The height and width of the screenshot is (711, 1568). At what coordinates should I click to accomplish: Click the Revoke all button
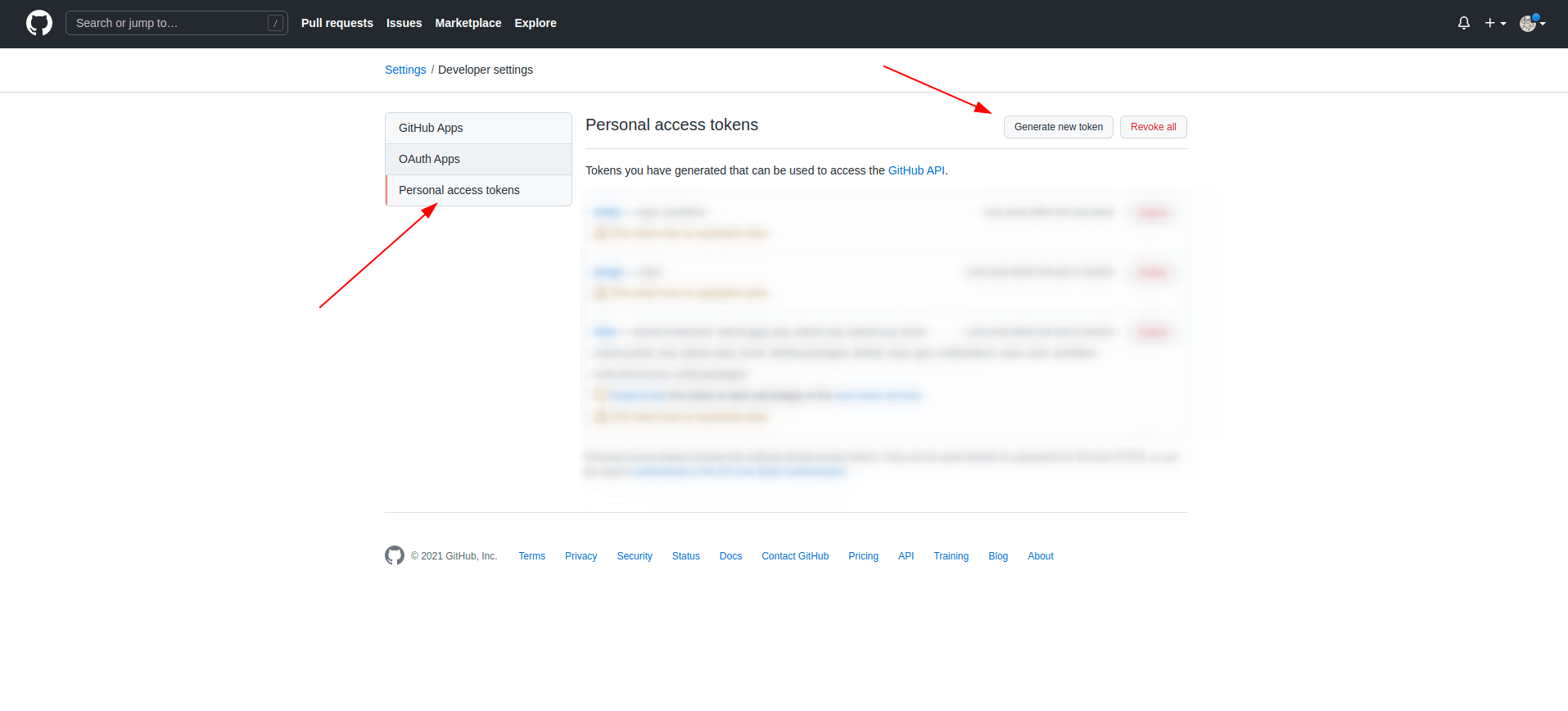(x=1153, y=127)
